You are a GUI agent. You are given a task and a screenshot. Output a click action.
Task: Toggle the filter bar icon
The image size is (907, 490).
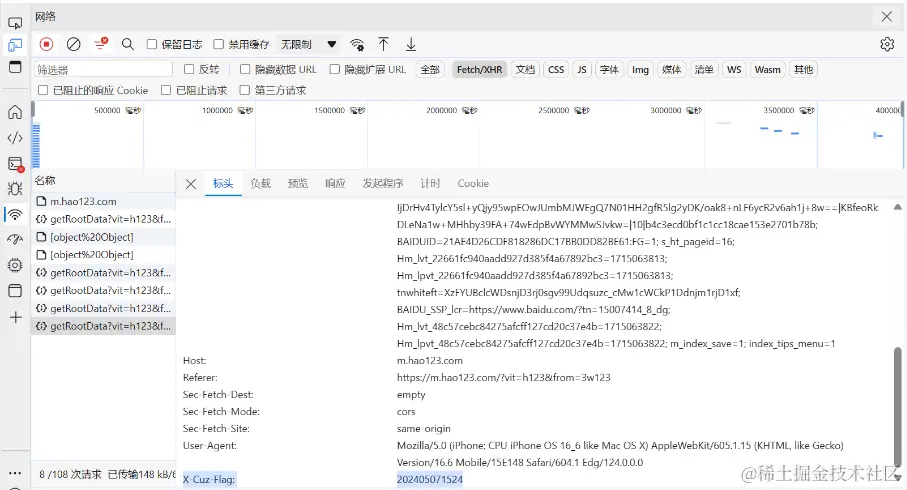pyautogui.click(x=101, y=44)
